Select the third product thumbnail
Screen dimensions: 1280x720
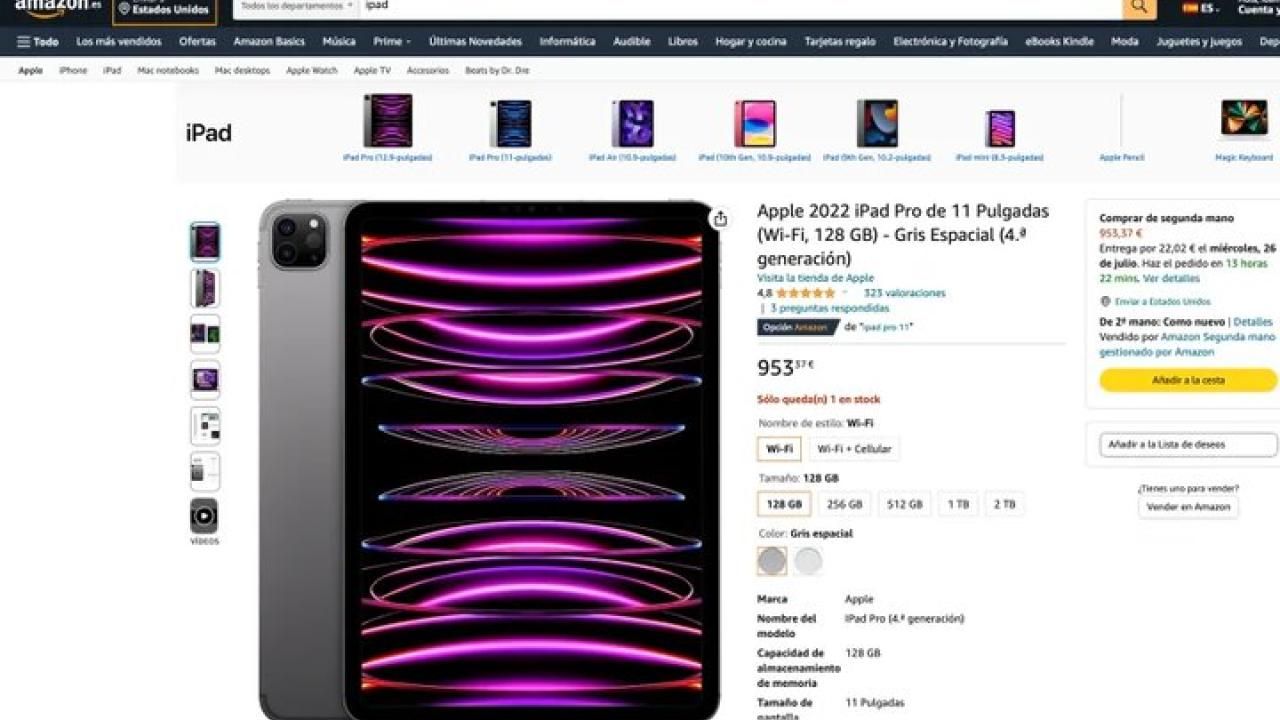[x=205, y=334]
